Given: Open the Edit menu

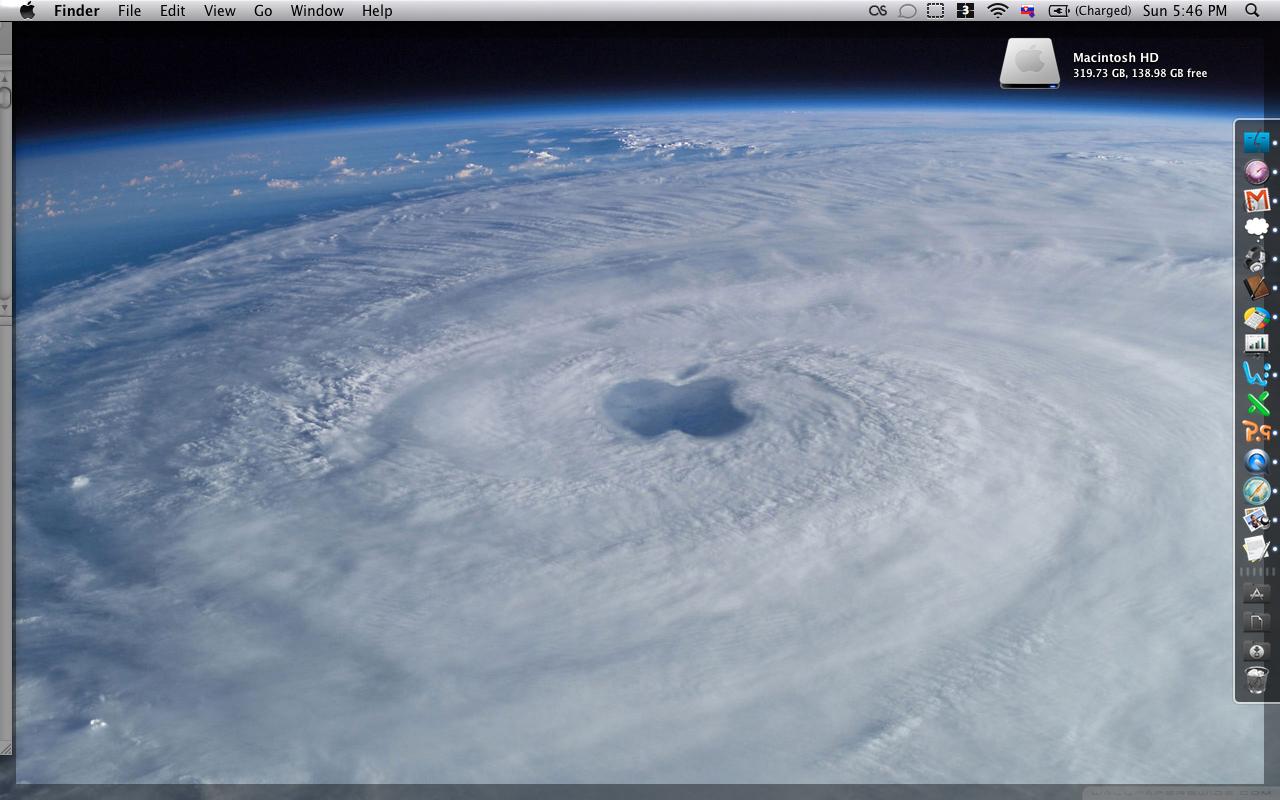Looking at the screenshot, I should 172,11.
